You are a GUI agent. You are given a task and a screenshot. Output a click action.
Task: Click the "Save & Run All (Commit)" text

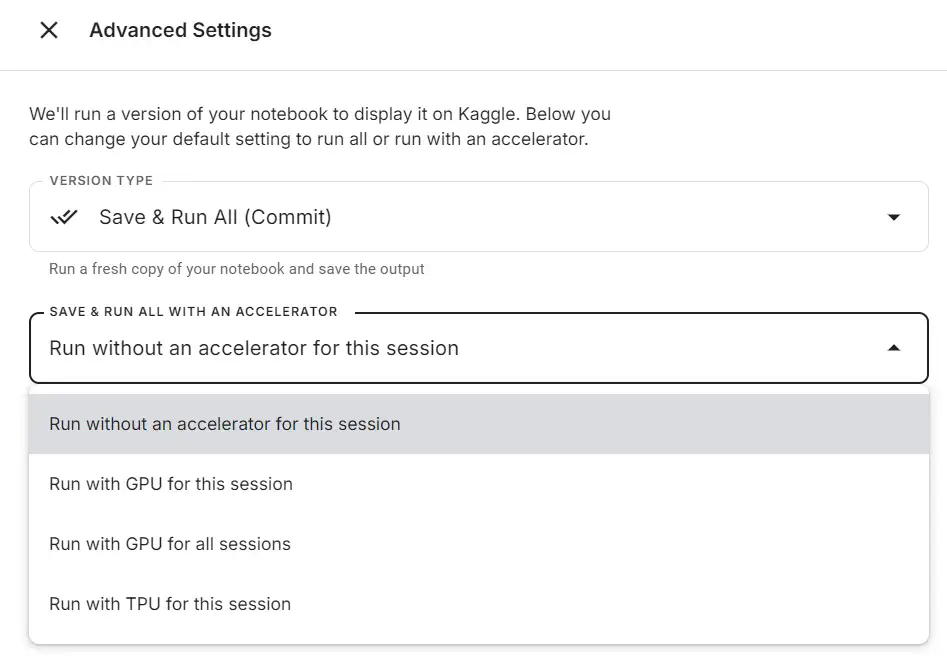215,217
